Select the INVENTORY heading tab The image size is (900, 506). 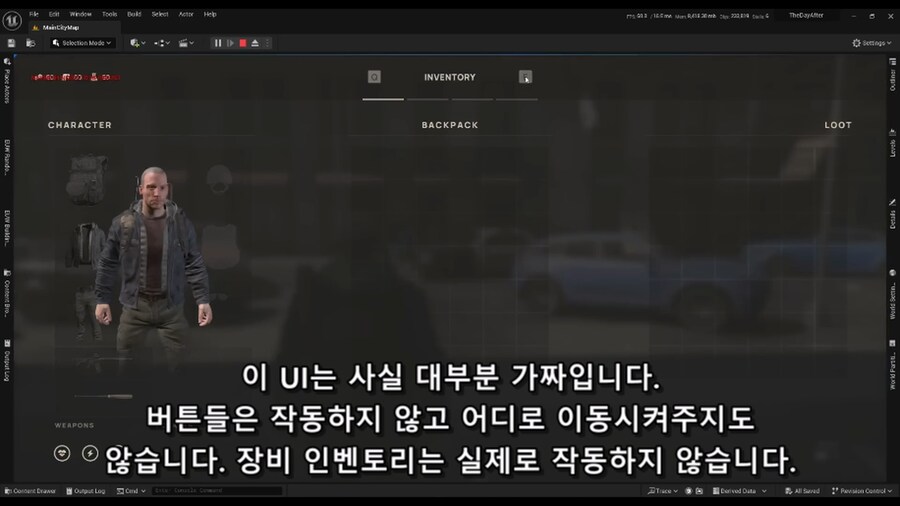[449, 77]
